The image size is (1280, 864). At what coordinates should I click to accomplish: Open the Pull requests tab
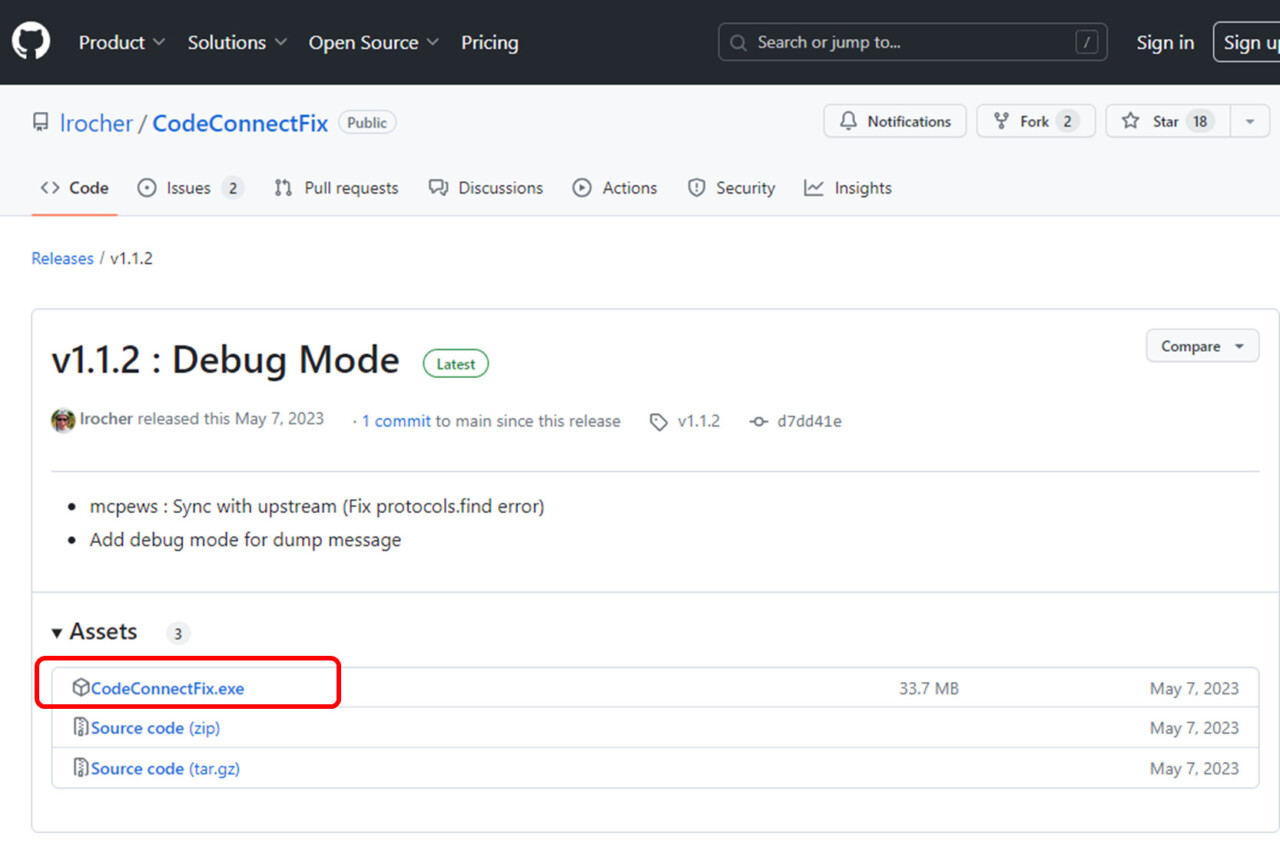tap(336, 188)
